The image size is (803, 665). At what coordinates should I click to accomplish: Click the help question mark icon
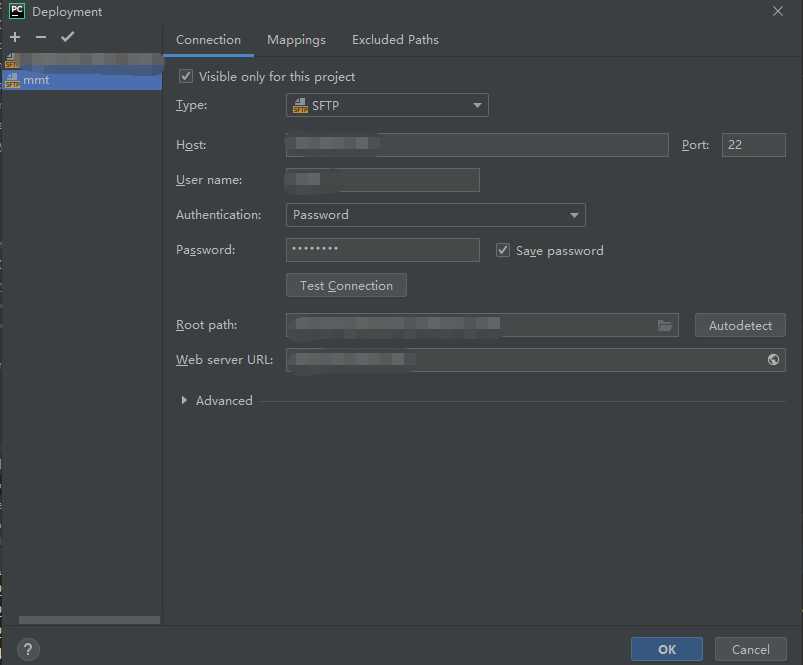[28, 649]
